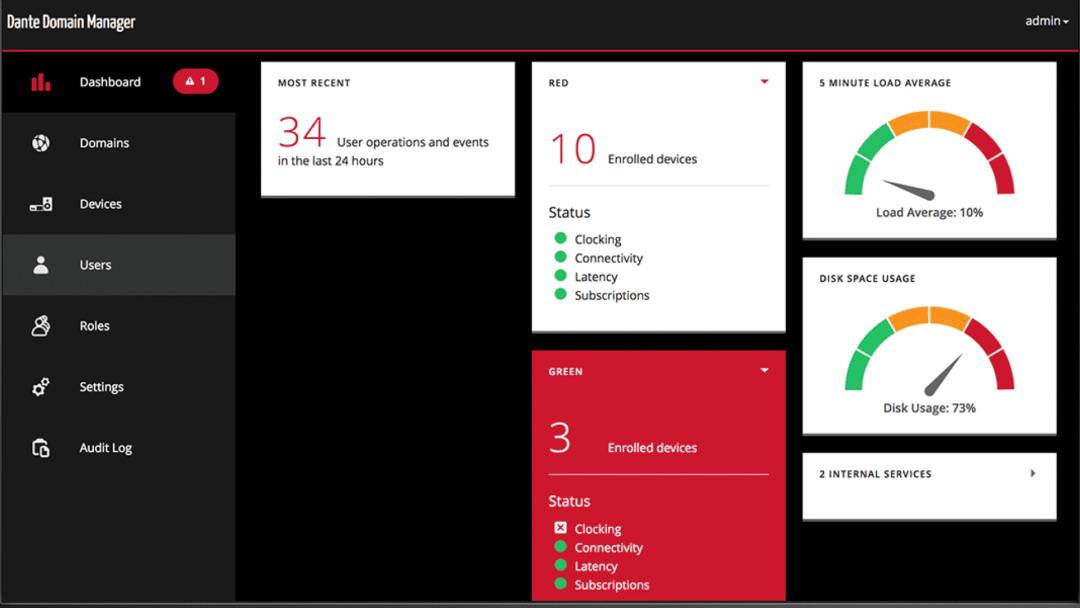Image resolution: width=1080 pixels, height=608 pixels.
Task: Click the Roles icon in sidebar
Action: (x=40, y=326)
